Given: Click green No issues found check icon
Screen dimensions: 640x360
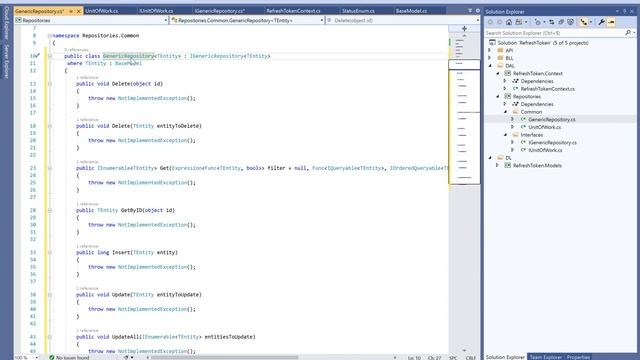Looking at the screenshot, I should tap(52, 357).
